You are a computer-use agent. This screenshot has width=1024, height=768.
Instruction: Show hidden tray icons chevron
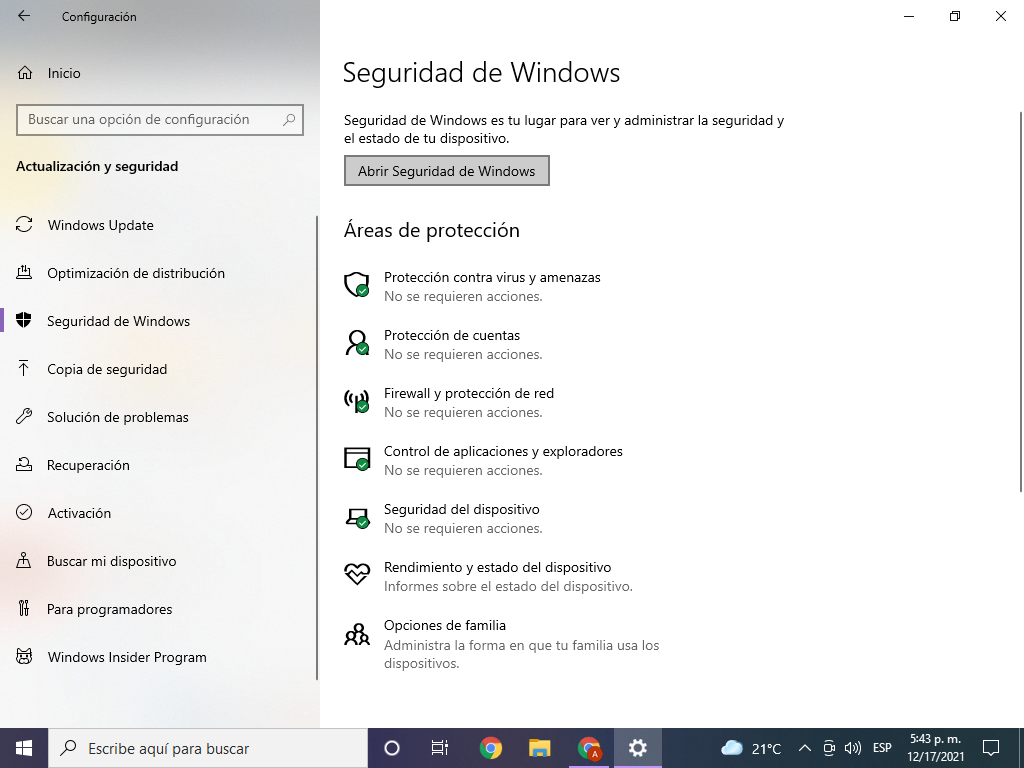coord(805,748)
